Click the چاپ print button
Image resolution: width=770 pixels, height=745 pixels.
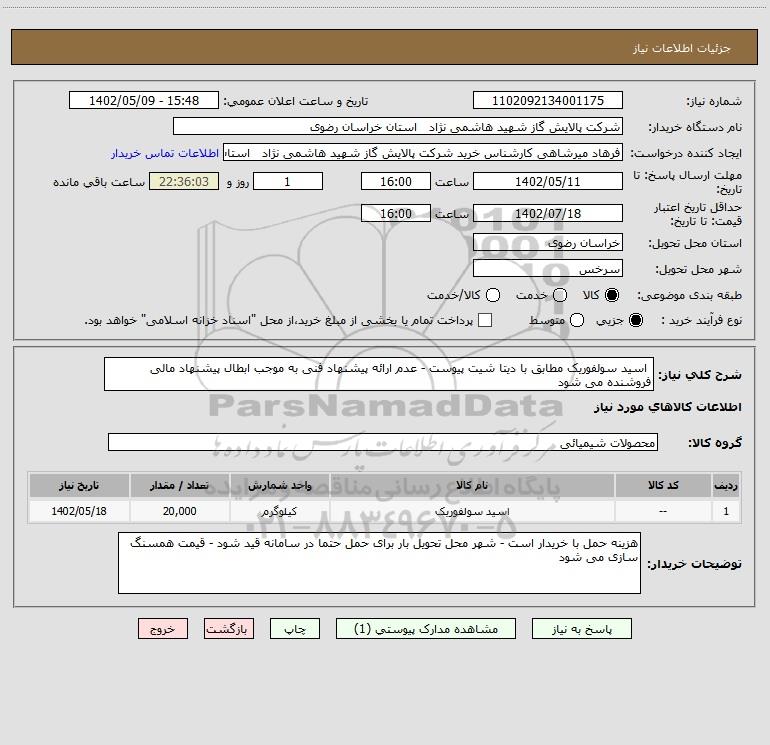295,629
